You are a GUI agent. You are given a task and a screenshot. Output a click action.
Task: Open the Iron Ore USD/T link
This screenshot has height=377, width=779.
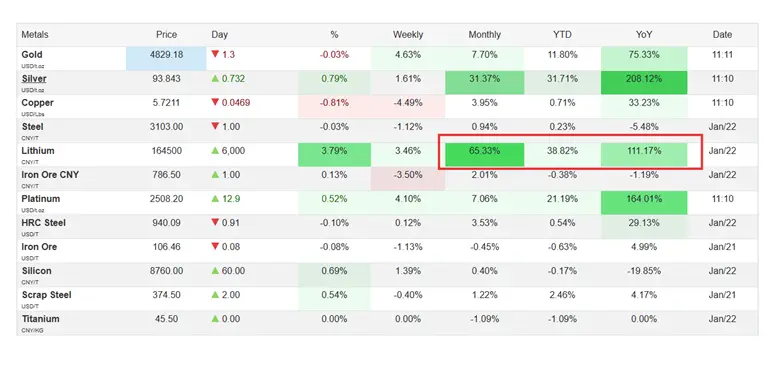point(39,247)
